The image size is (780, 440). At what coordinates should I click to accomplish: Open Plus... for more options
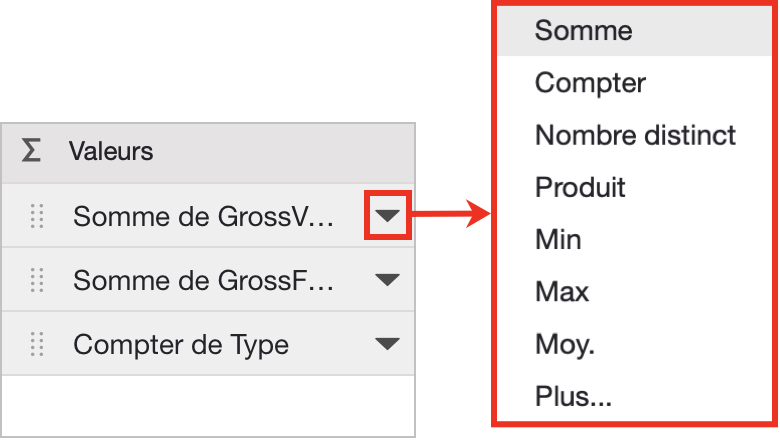(x=573, y=397)
